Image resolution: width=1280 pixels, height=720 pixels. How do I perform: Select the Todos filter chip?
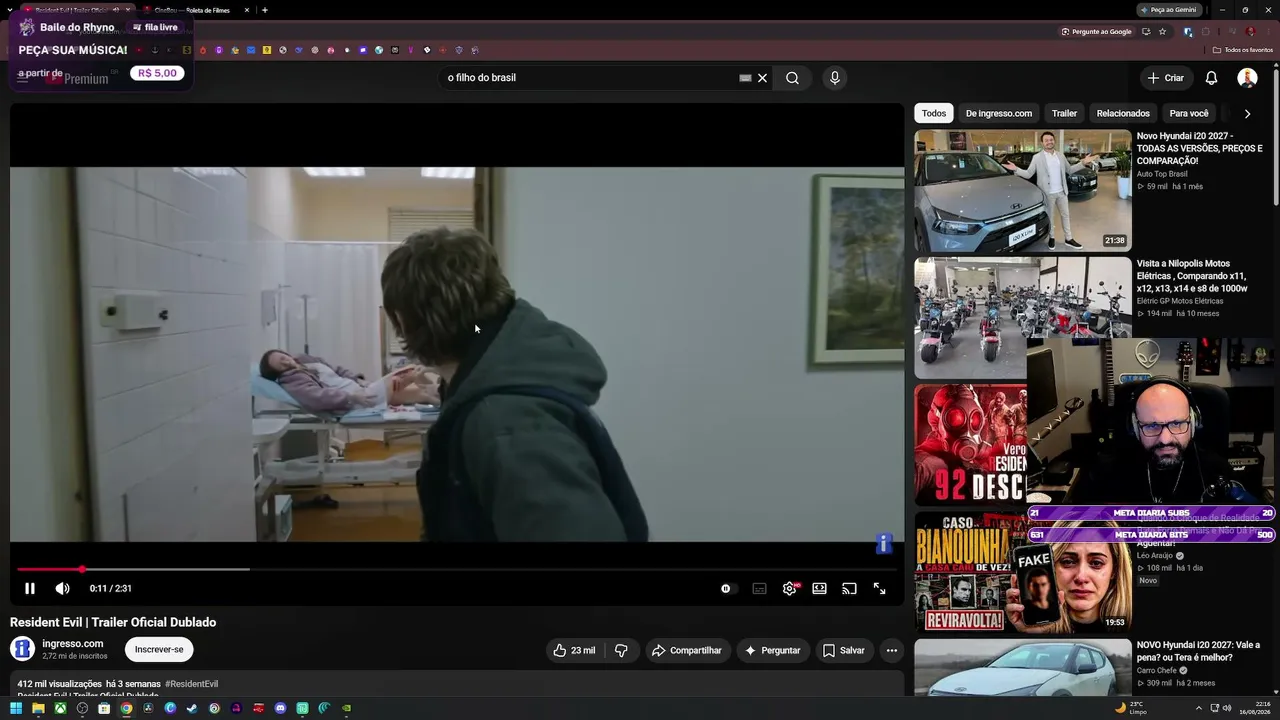(x=934, y=113)
